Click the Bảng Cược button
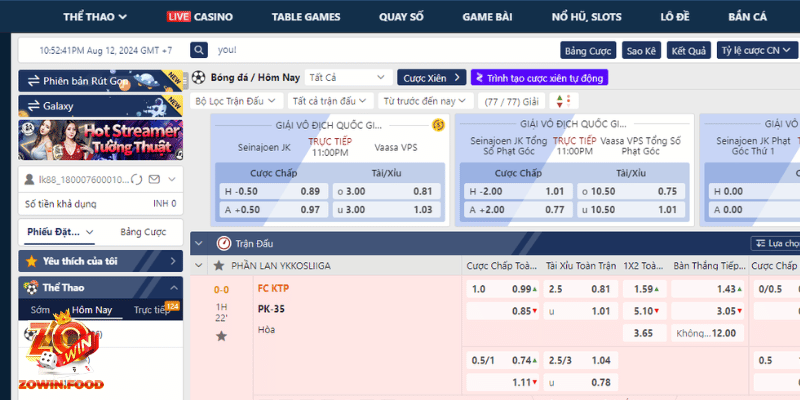Image resolution: width=800 pixels, height=400 pixels. click(588, 50)
